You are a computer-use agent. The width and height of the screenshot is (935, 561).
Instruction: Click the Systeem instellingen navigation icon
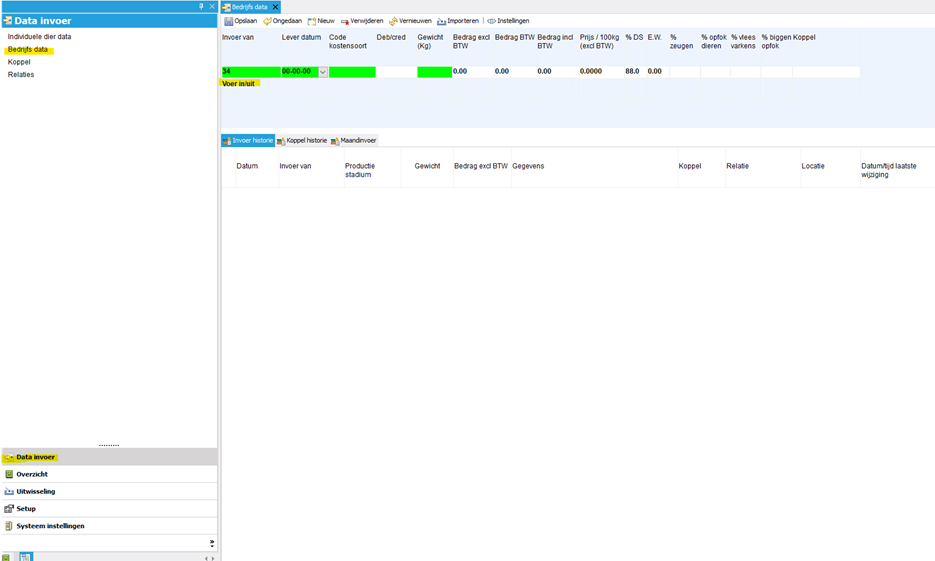coord(9,526)
